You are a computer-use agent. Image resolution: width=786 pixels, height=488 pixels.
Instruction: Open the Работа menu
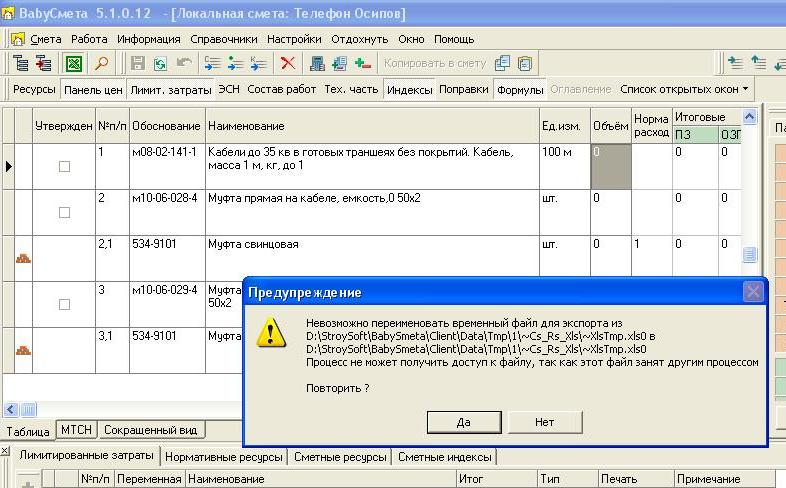(x=89, y=39)
